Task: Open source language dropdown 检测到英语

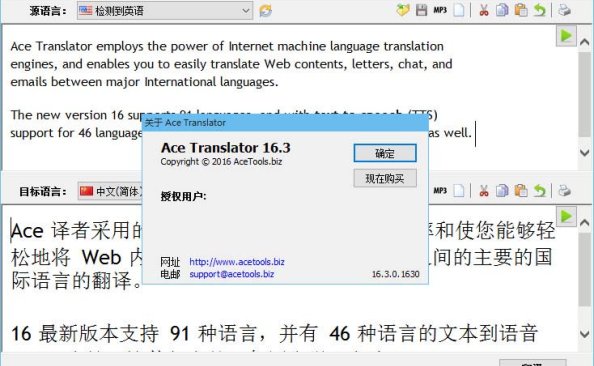Action: tap(165, 11)
